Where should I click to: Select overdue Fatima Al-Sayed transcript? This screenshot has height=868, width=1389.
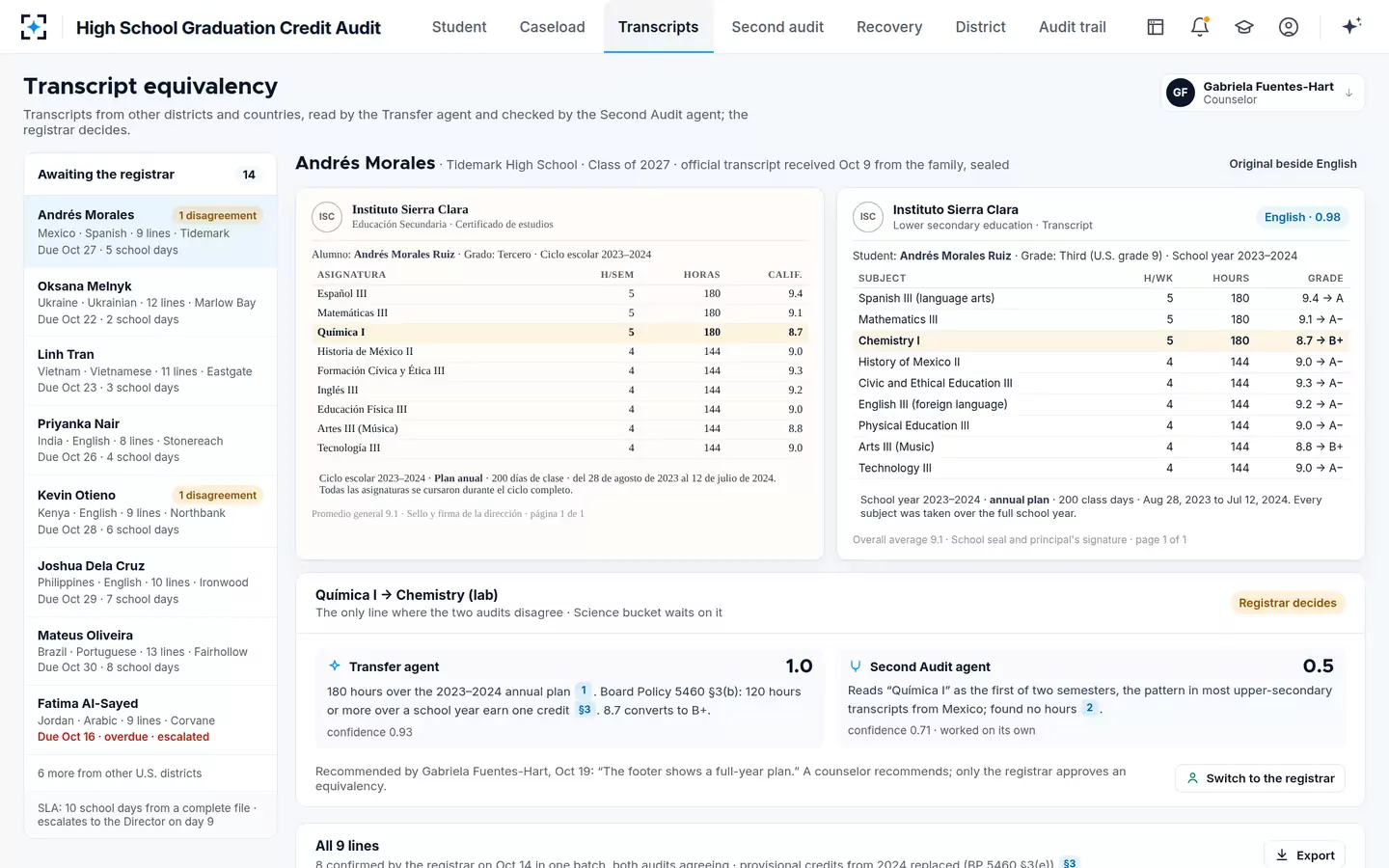click(150, 719)
